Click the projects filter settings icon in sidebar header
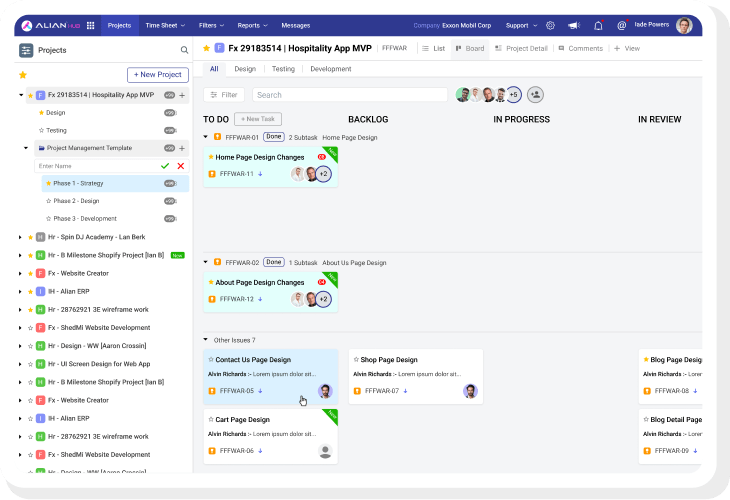The image size is (730, 500). 26,50
